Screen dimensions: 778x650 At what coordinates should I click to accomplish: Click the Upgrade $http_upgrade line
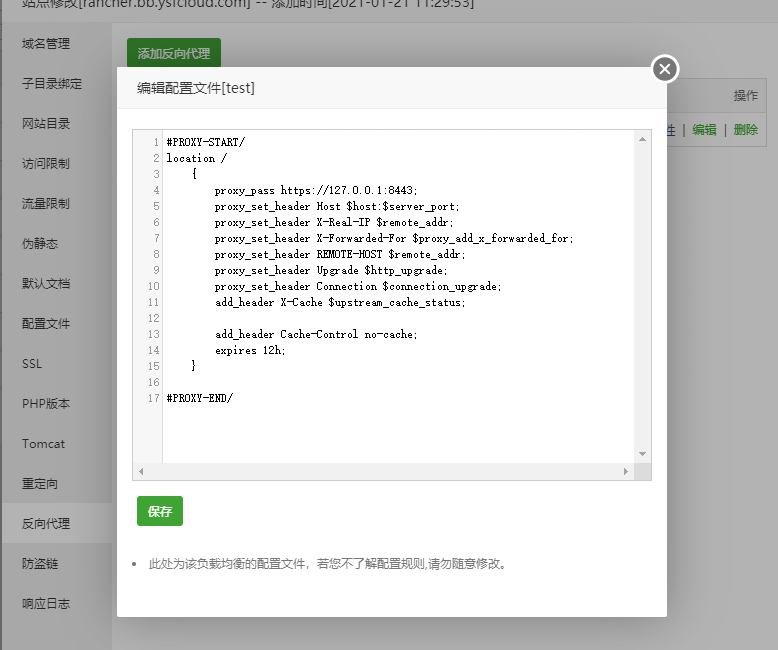click(x=331, y=270)
